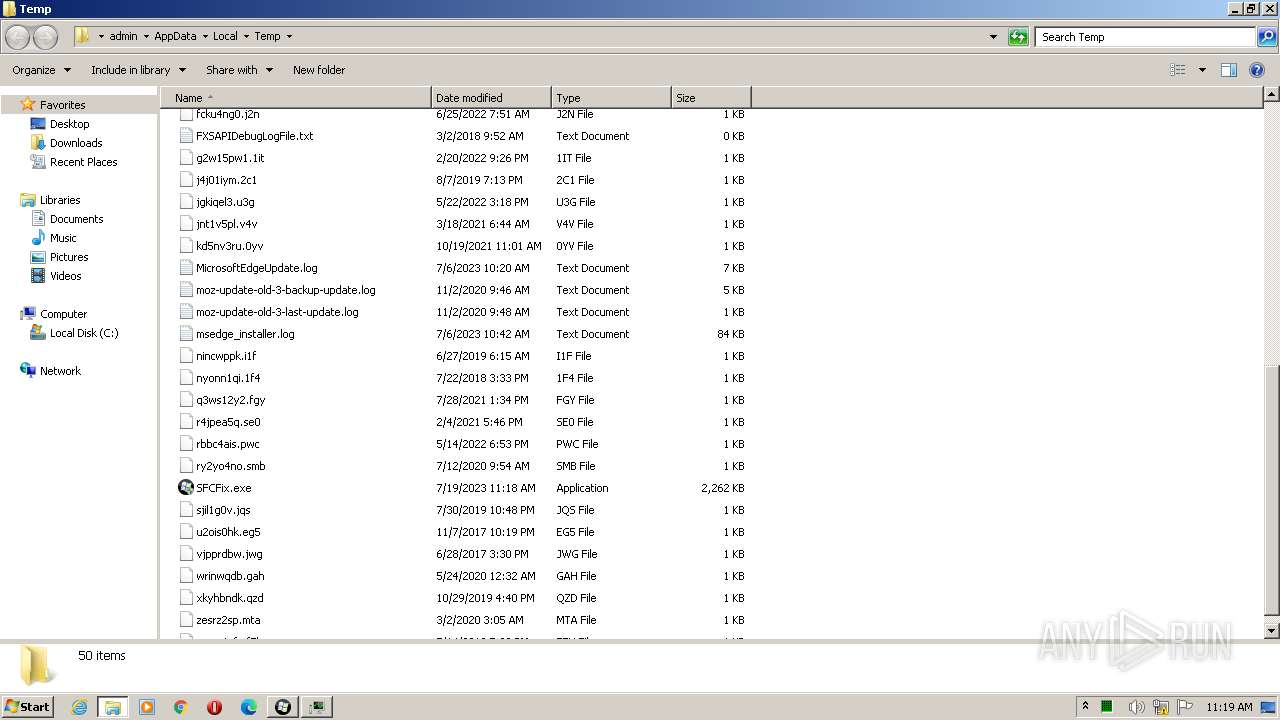The height and width of the screenshot is (720, 1280).
Task: Open the Share with dropdown
Action: [x=239, y=70]
